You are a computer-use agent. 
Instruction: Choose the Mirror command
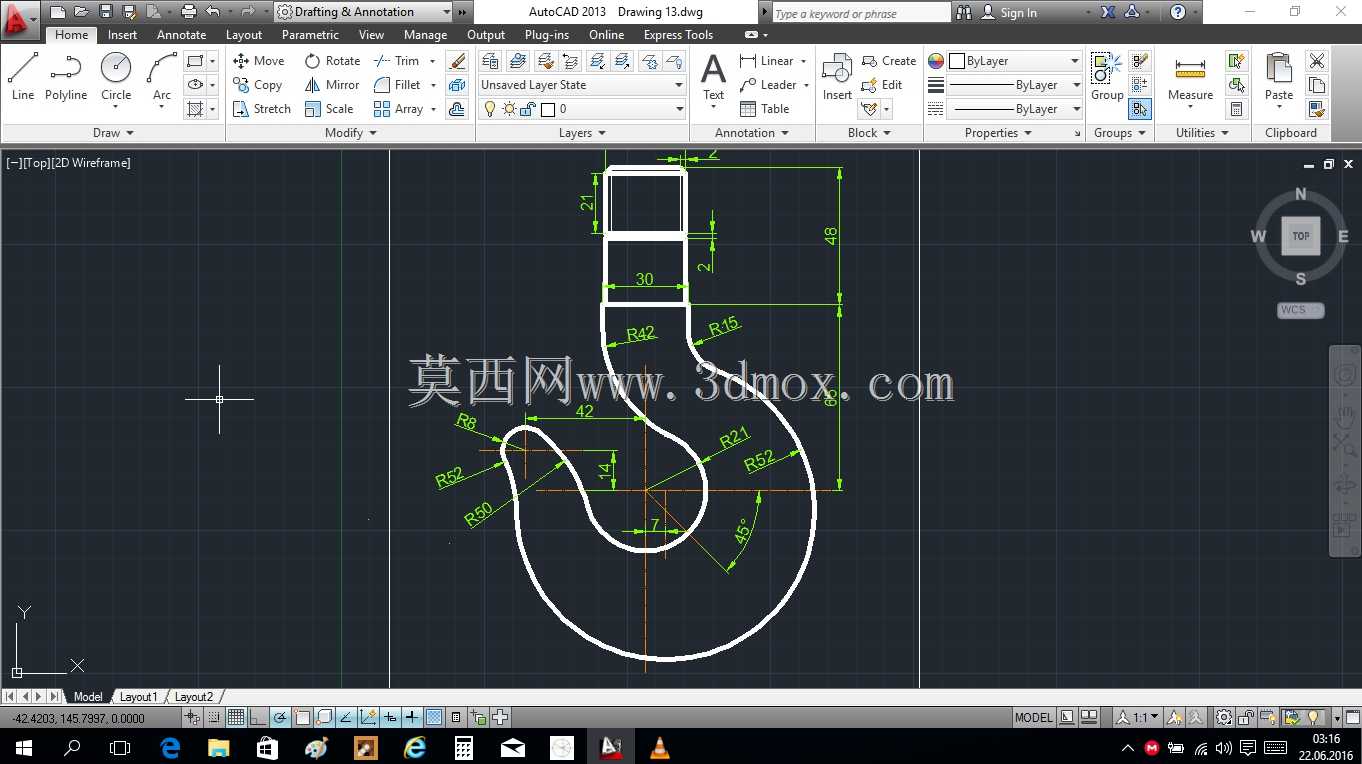pos(333,85)
